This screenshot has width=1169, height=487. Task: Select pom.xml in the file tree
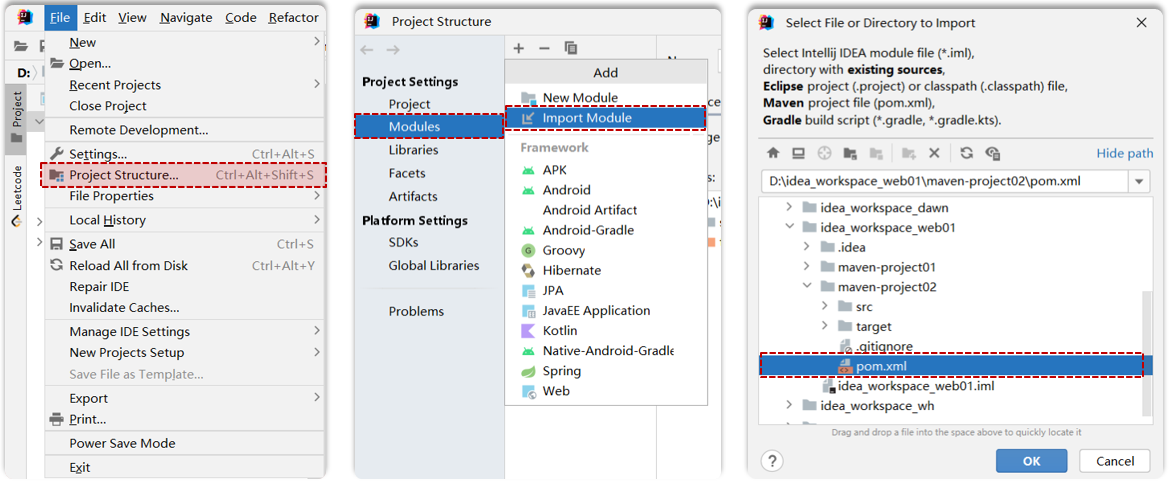(x=880, y=366)
